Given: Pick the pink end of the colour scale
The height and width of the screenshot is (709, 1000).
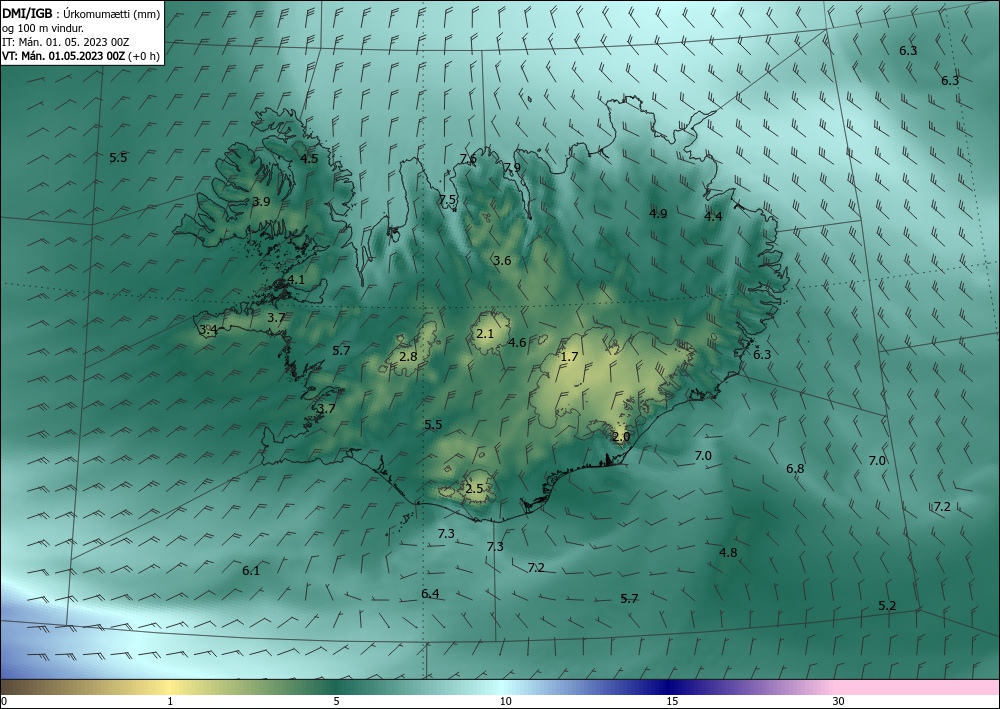Looking at the screenshot, I should [918, 687].
